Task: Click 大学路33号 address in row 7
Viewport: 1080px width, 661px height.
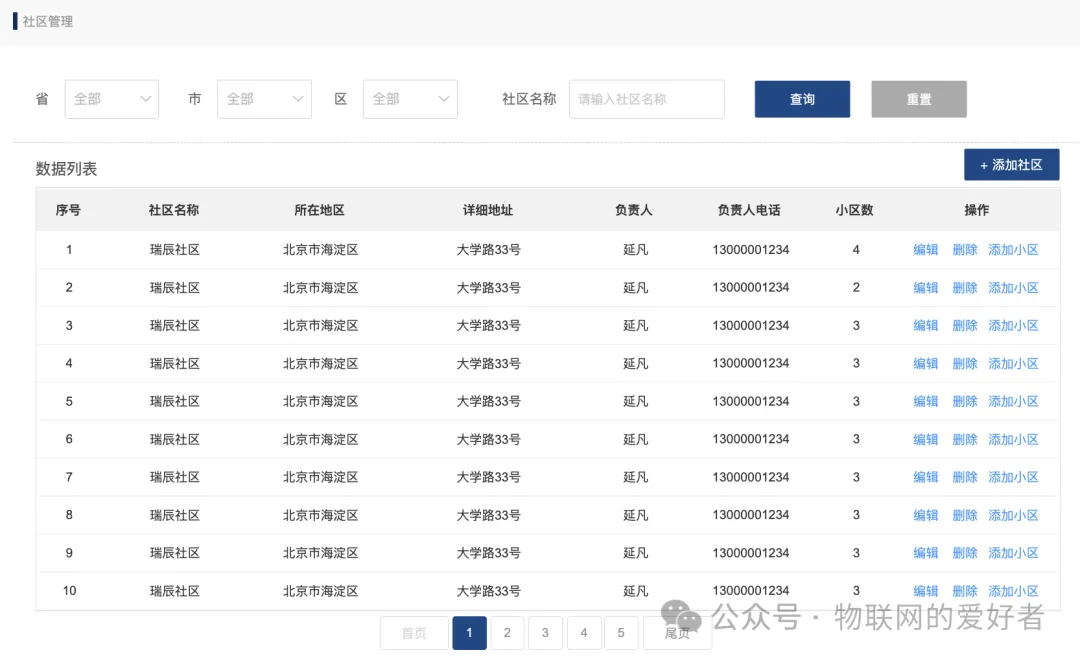Action: coord(488,477)
